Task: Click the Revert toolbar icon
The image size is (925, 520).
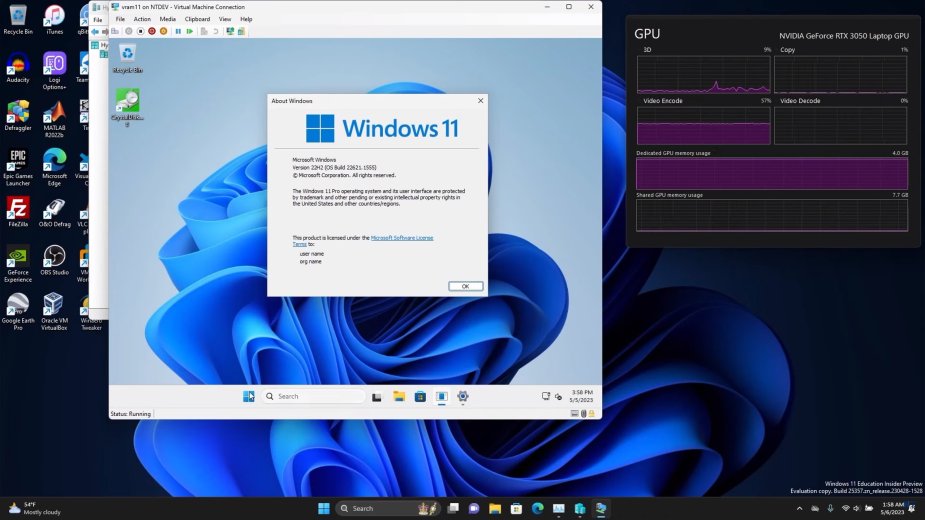Action: pyautogui.click(x=216, y=31)
